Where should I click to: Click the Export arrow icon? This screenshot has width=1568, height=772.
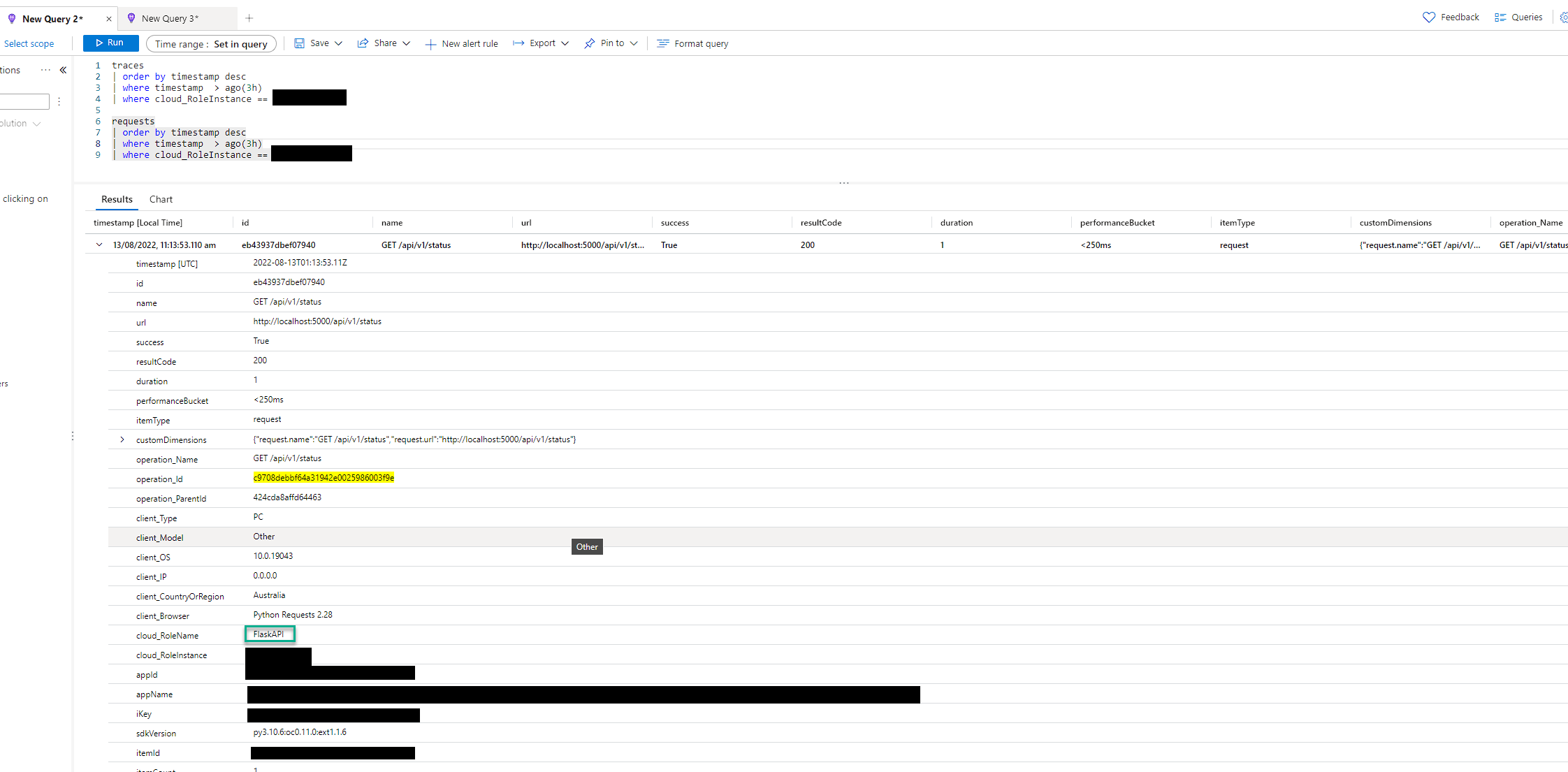tap(518, 43)
